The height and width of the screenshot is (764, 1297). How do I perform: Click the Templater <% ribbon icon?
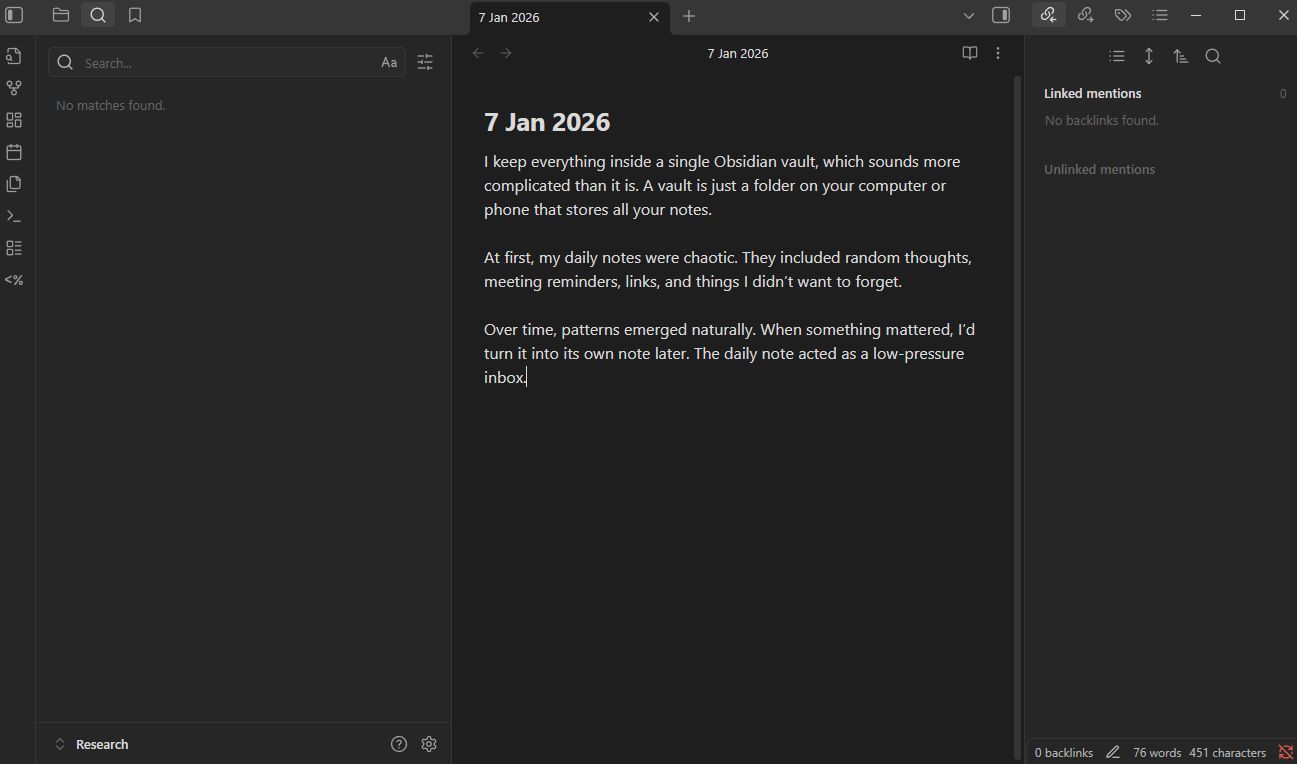14,280
